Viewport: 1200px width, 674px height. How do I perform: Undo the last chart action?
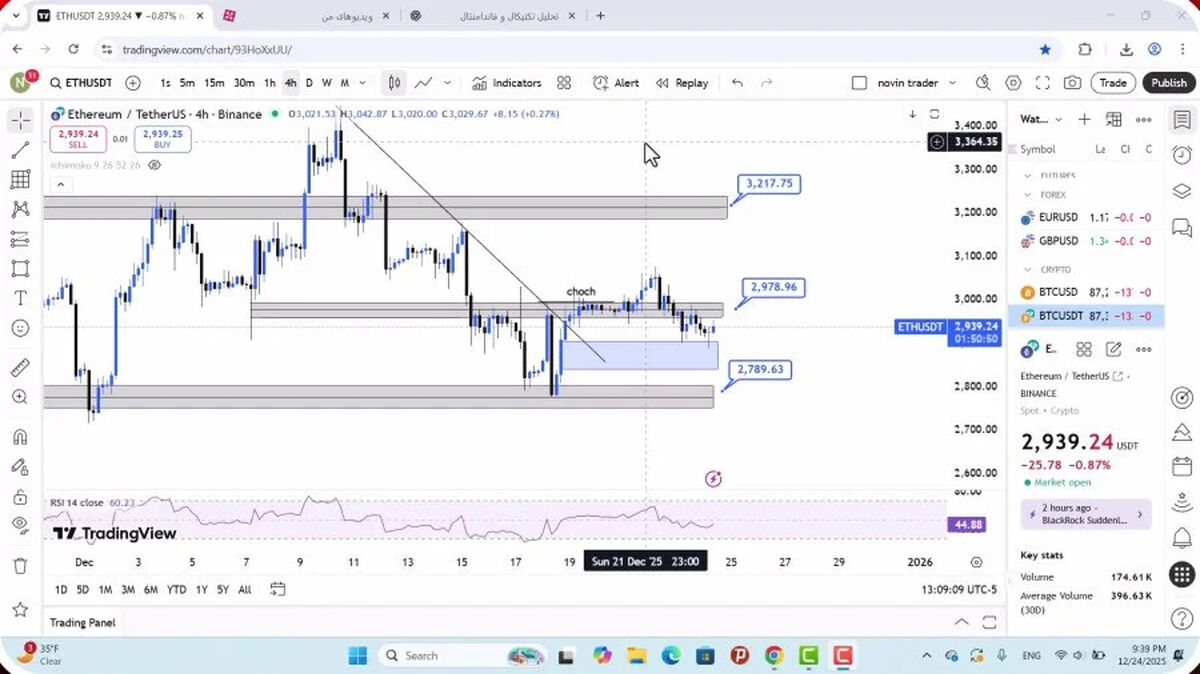point(738,83)
